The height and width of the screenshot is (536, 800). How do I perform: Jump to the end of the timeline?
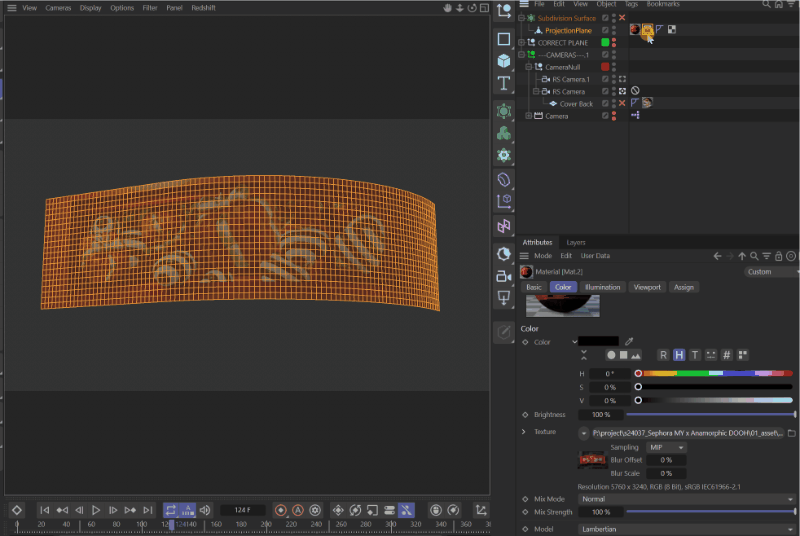click(147, 510)
